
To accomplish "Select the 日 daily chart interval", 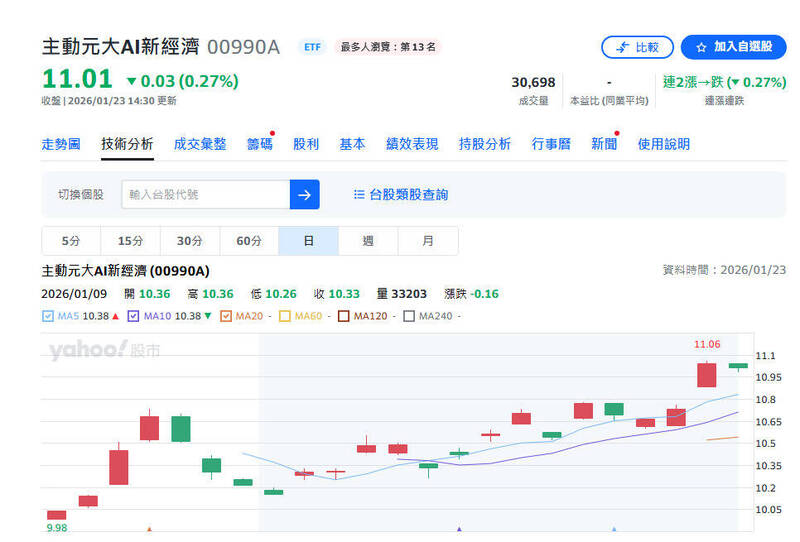I will (x=309, y=241).
